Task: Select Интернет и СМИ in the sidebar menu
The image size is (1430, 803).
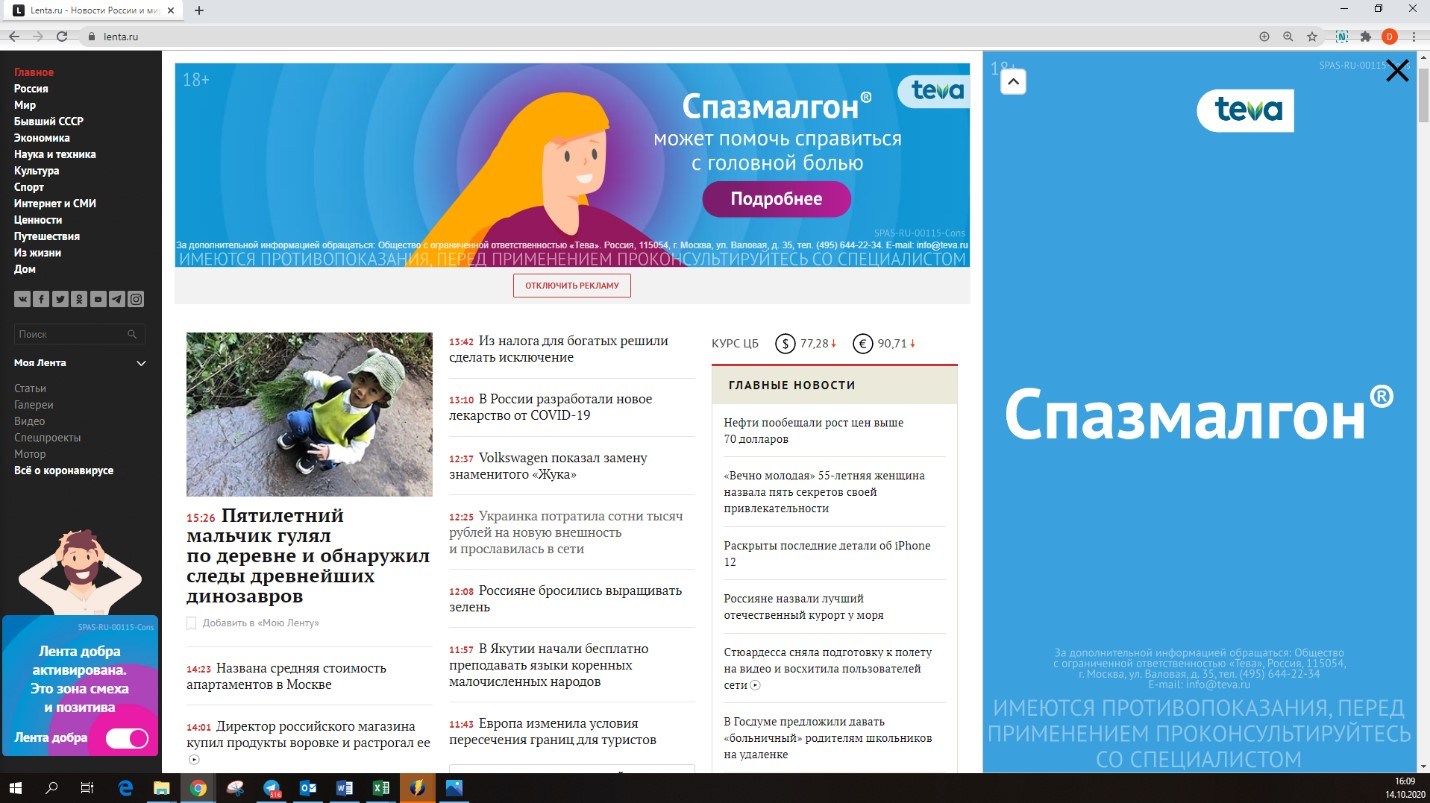Action: 55,203
